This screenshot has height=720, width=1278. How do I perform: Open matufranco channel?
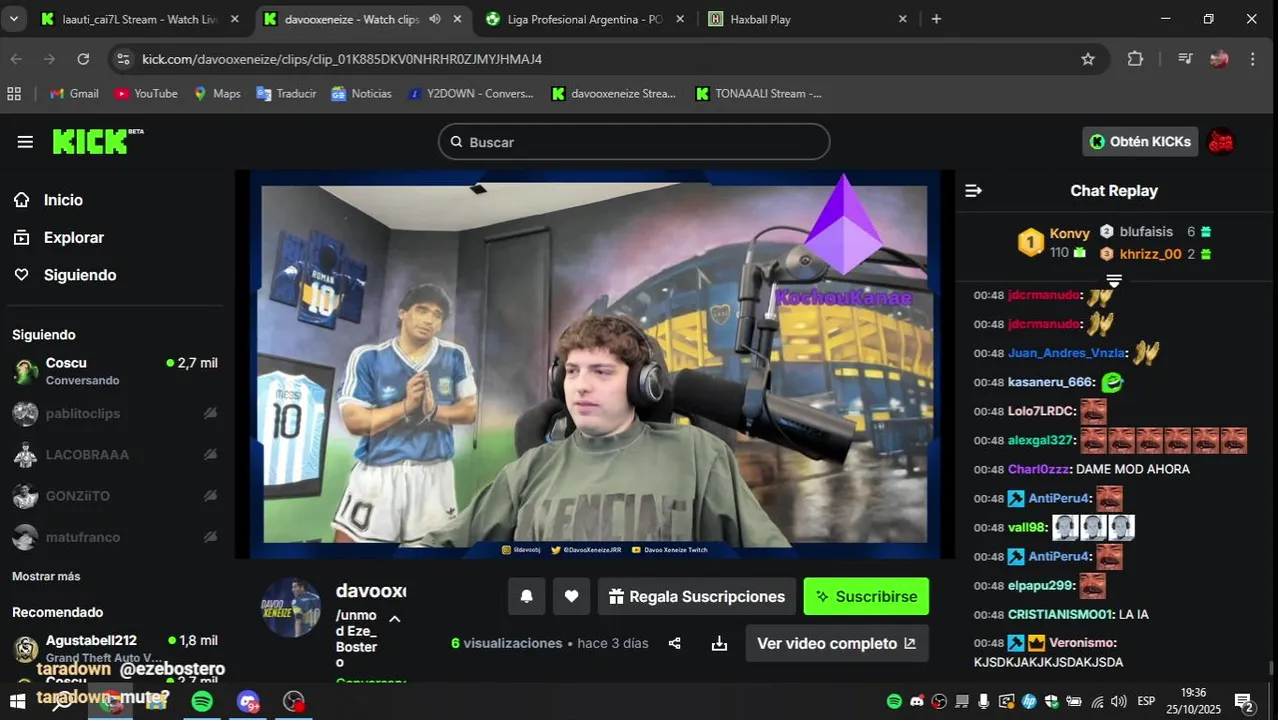click(x=115, y=537)
